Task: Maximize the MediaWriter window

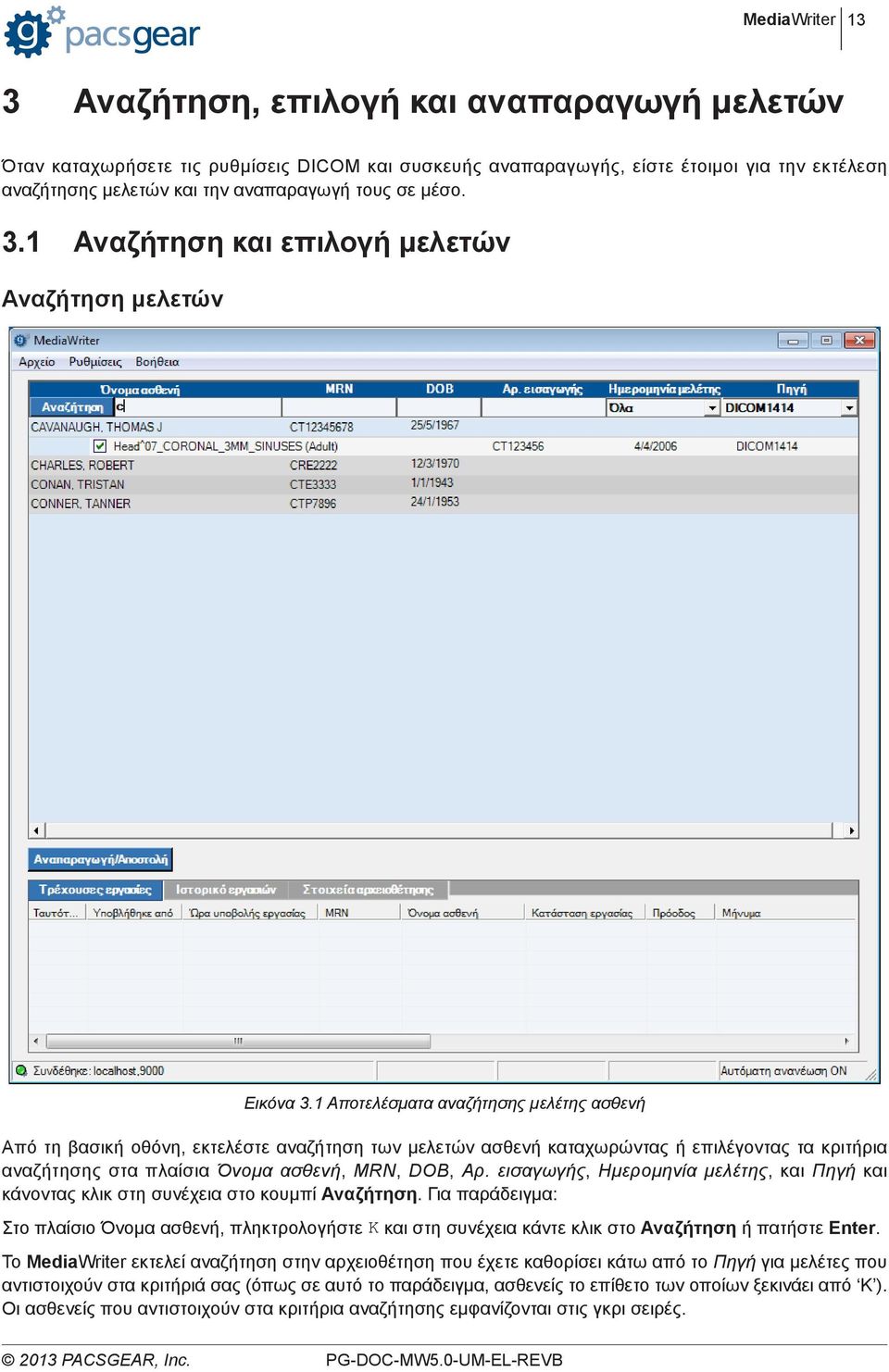Action: 826,341
